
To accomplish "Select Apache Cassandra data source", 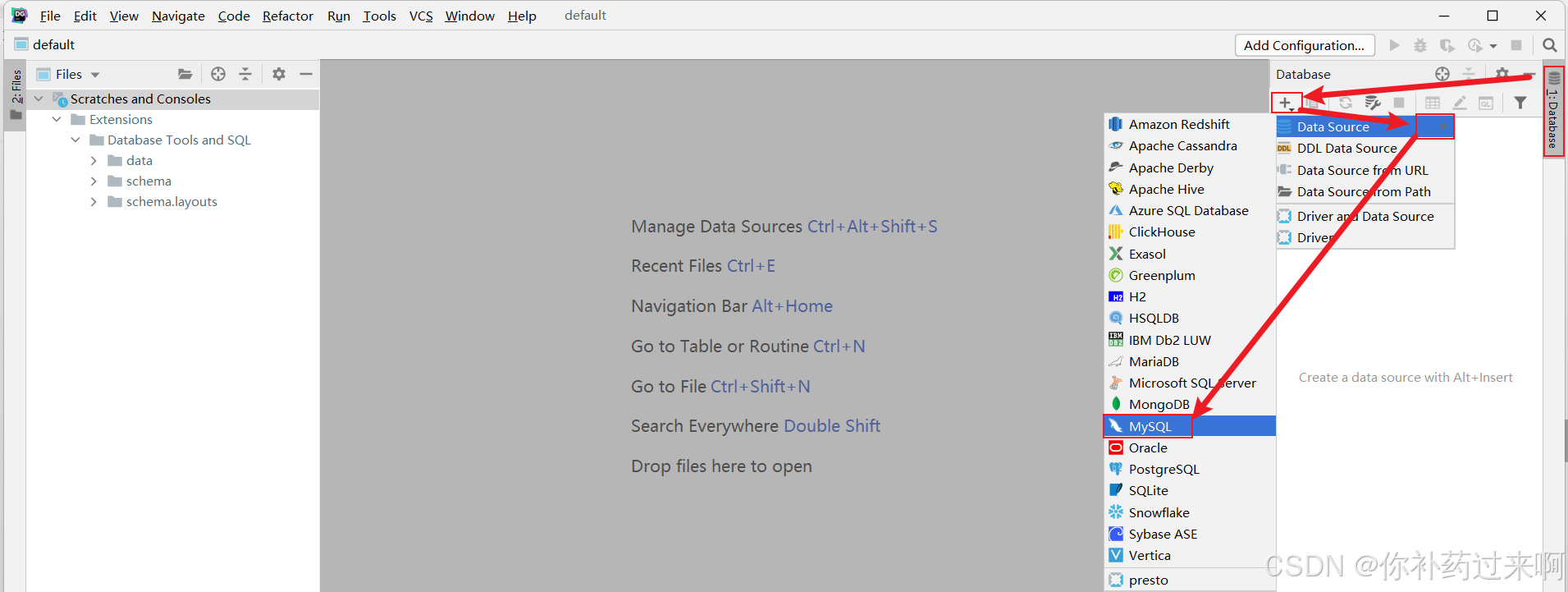I will coord(1190,145).
